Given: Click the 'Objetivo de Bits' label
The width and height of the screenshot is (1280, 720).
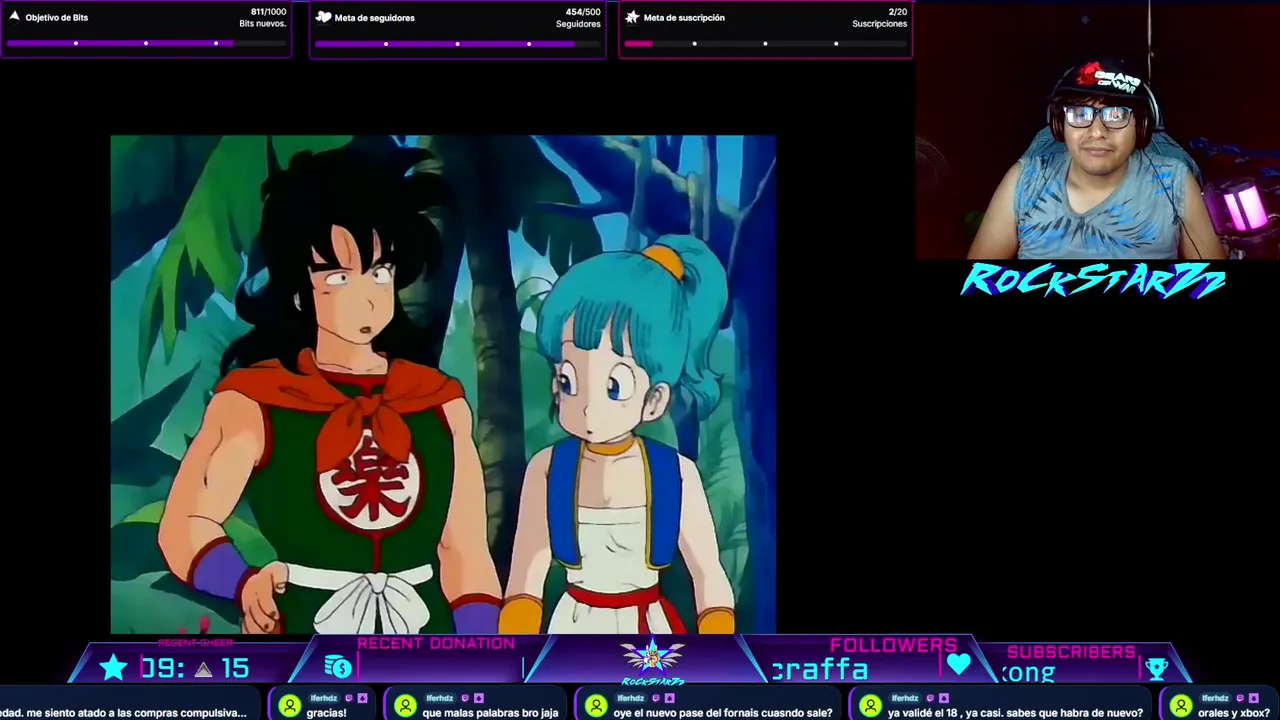Looking at the screenshot, I should pyautogui.click(x=57, y=17).
